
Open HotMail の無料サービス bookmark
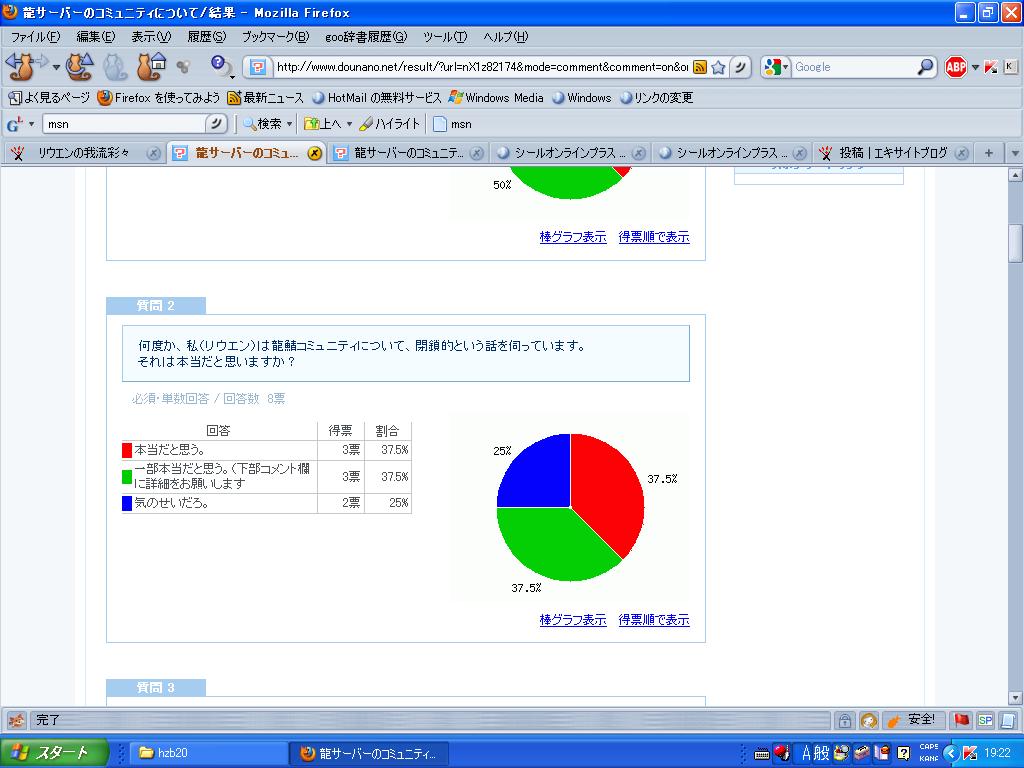[377, 98]
